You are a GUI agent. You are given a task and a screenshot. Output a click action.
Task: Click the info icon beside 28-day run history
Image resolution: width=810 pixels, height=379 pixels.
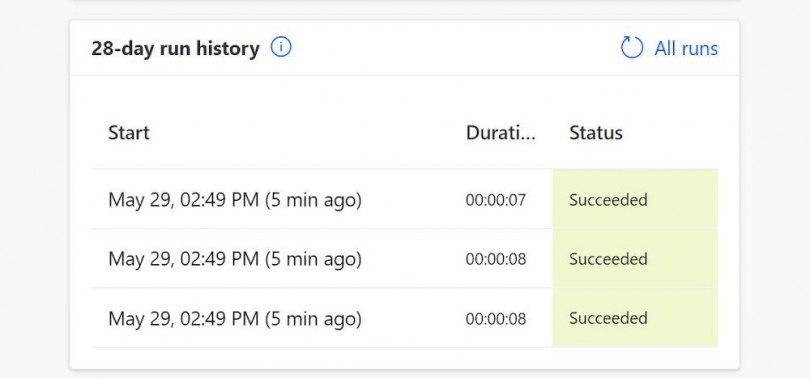pos(281,48)
